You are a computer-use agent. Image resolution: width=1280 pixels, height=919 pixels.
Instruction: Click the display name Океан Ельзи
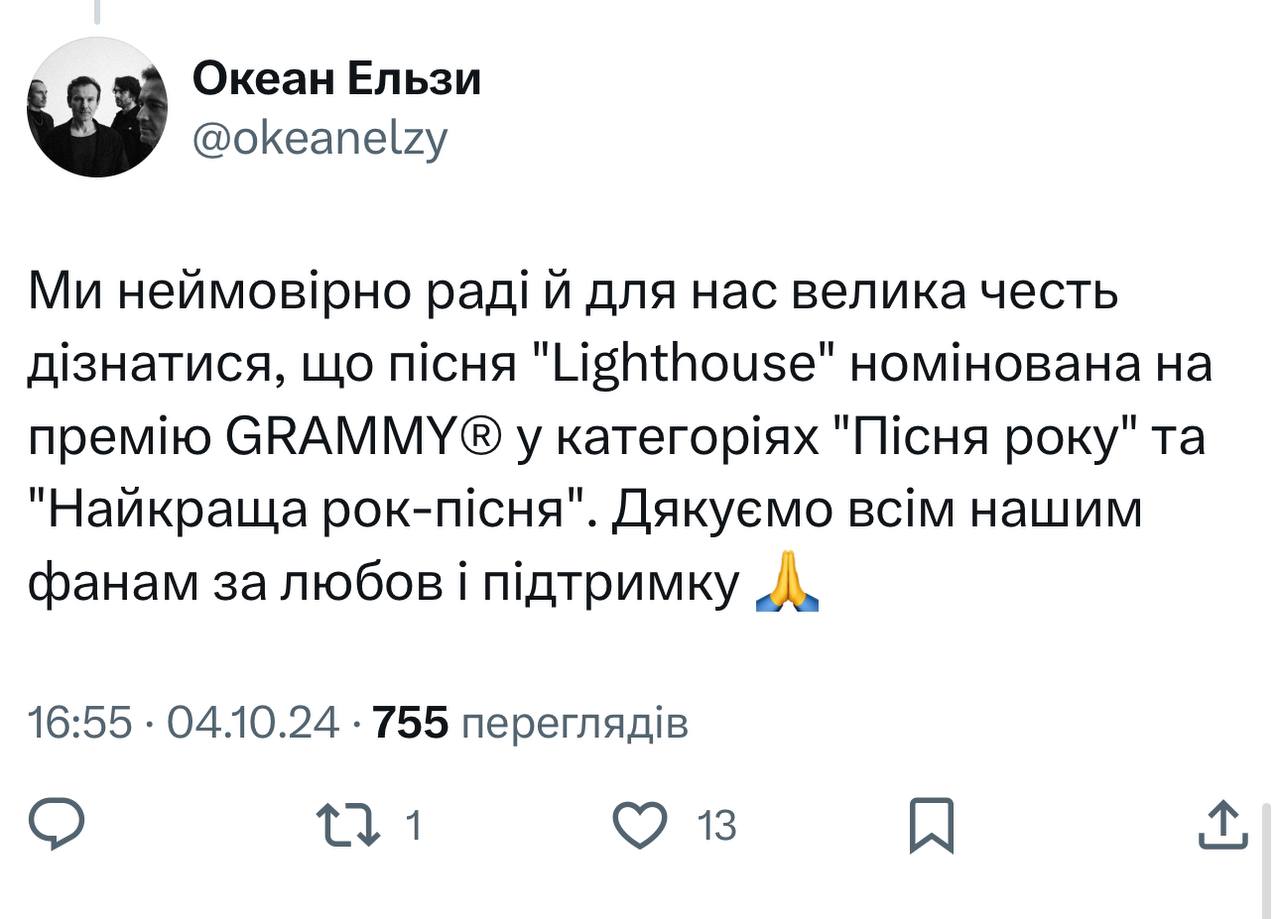point(336,79)
